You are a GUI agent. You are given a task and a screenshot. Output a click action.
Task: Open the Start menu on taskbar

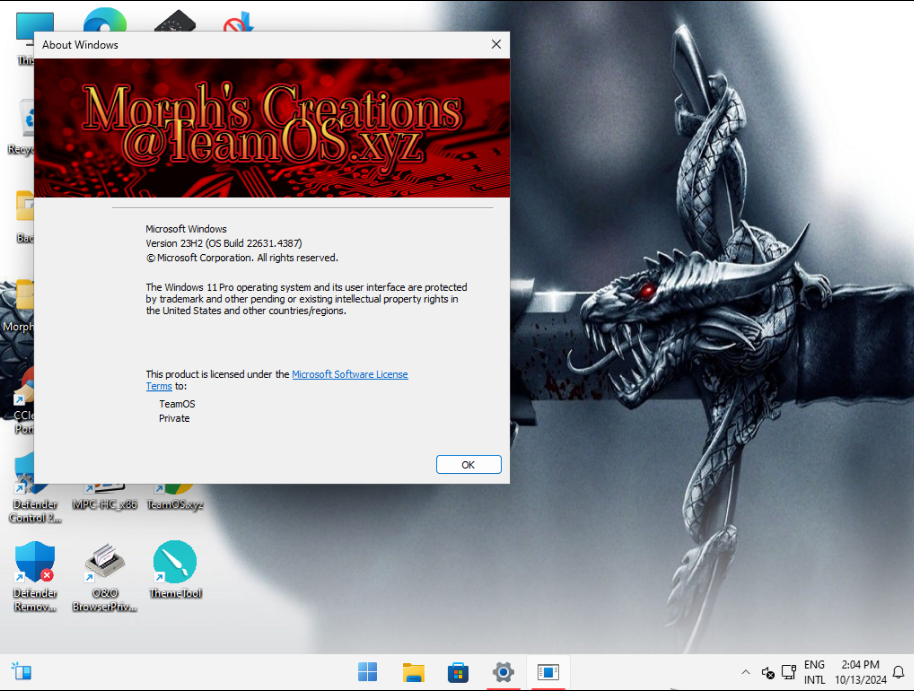click(367, 672)
